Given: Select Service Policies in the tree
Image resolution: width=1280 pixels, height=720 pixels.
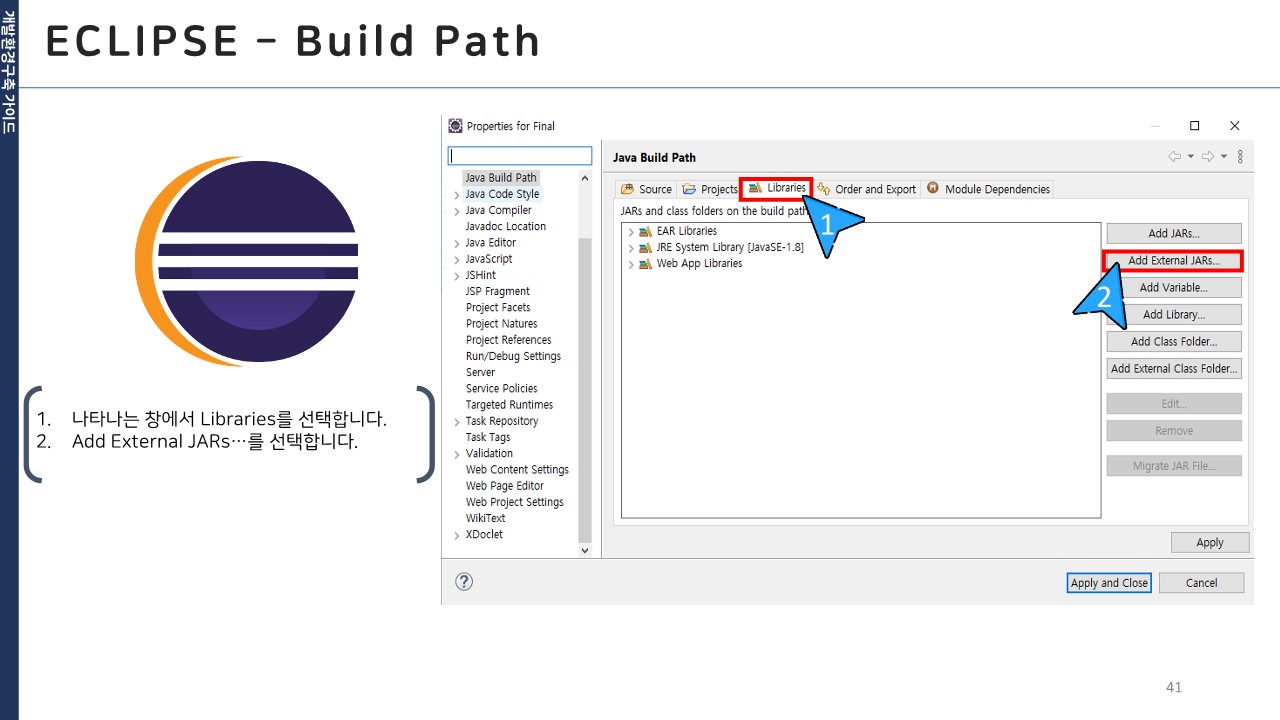Looking at the screenshot, I should tap(502, 388).
